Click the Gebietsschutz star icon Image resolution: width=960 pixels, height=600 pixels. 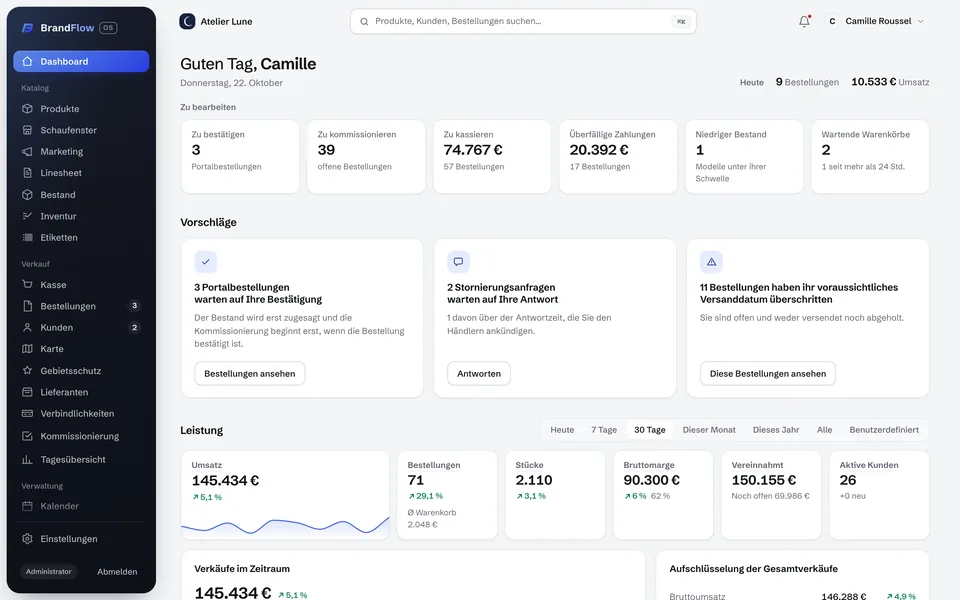27,370
